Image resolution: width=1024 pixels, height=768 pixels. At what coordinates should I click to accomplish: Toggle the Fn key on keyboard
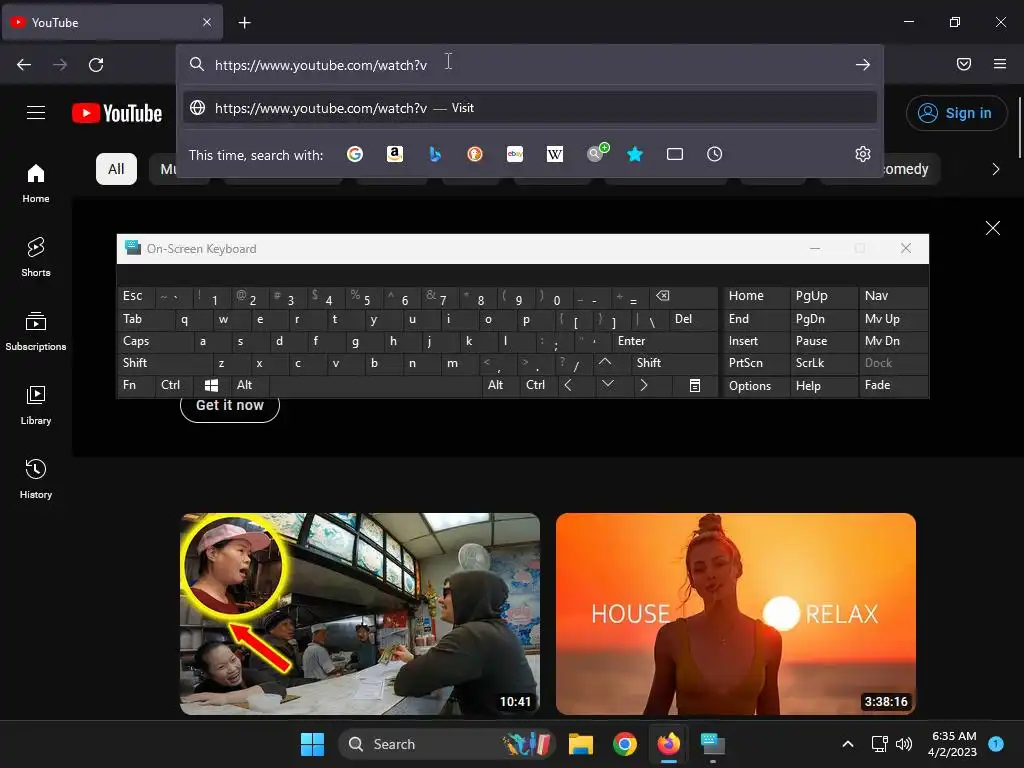click(x=136, y=385)
